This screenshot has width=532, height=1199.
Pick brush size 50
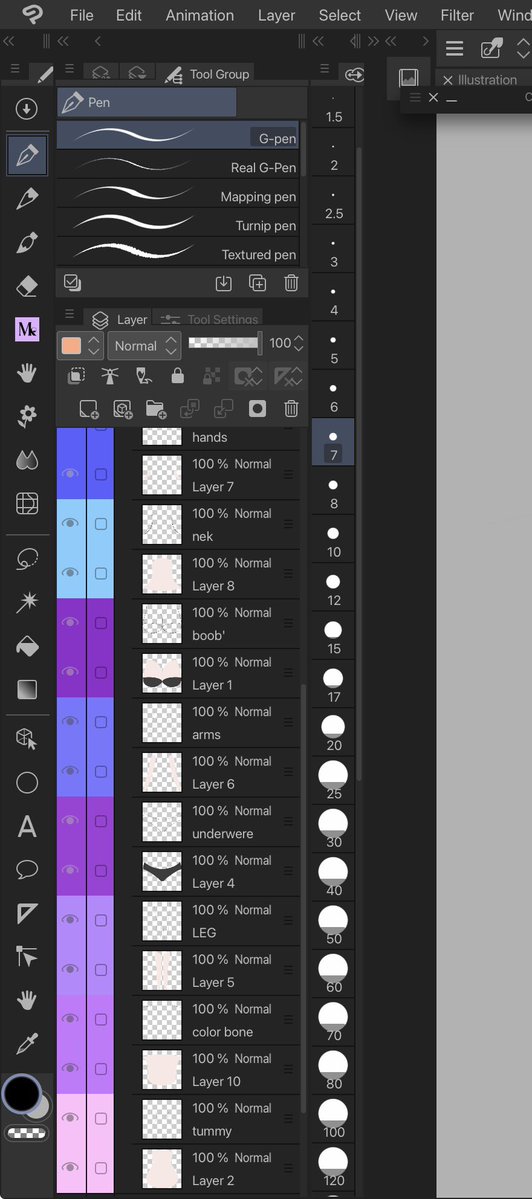[x=333, y=925]
